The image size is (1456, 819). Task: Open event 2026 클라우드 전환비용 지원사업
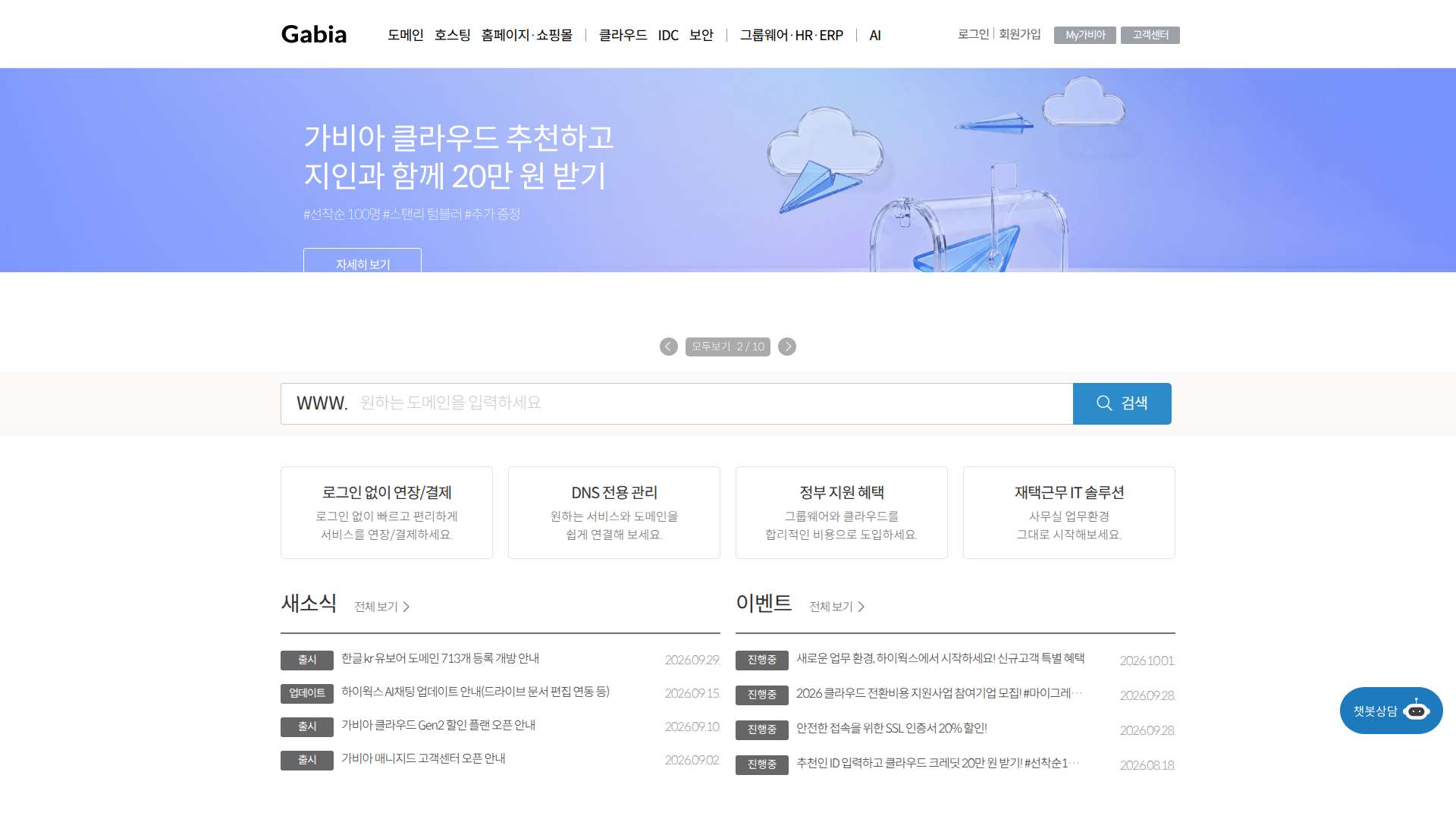(x=940, y=693)
